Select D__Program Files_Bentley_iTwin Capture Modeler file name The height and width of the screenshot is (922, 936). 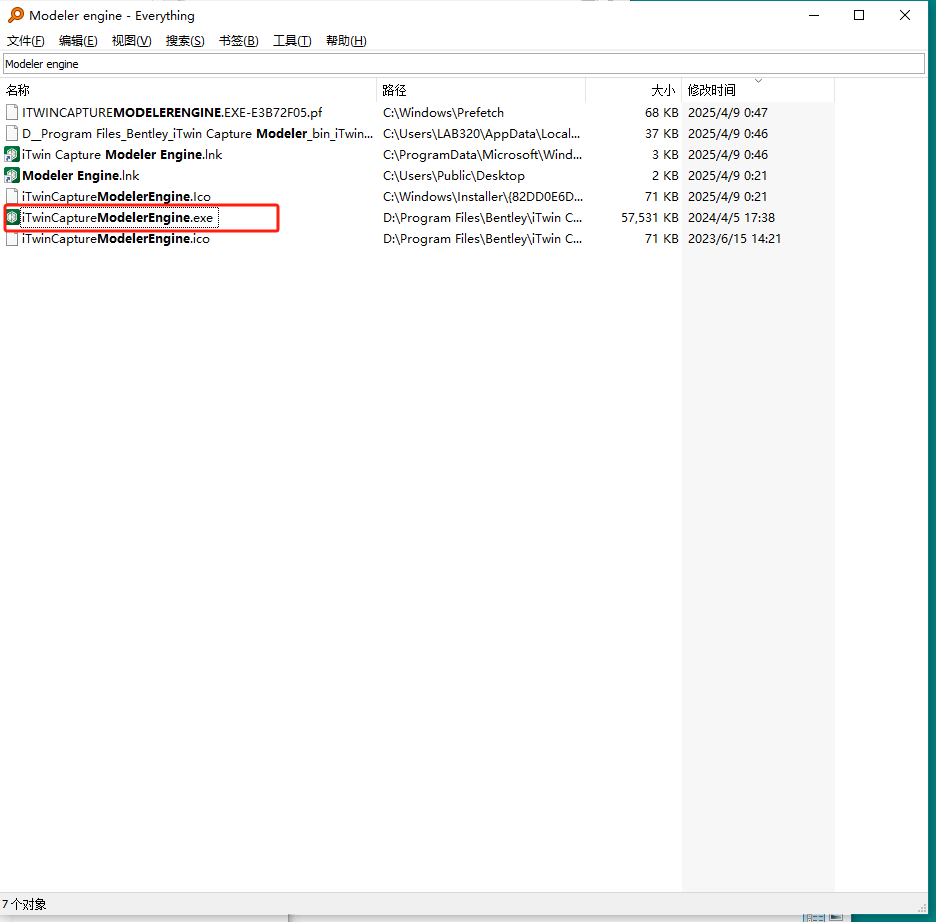click(x=198, y=133)
